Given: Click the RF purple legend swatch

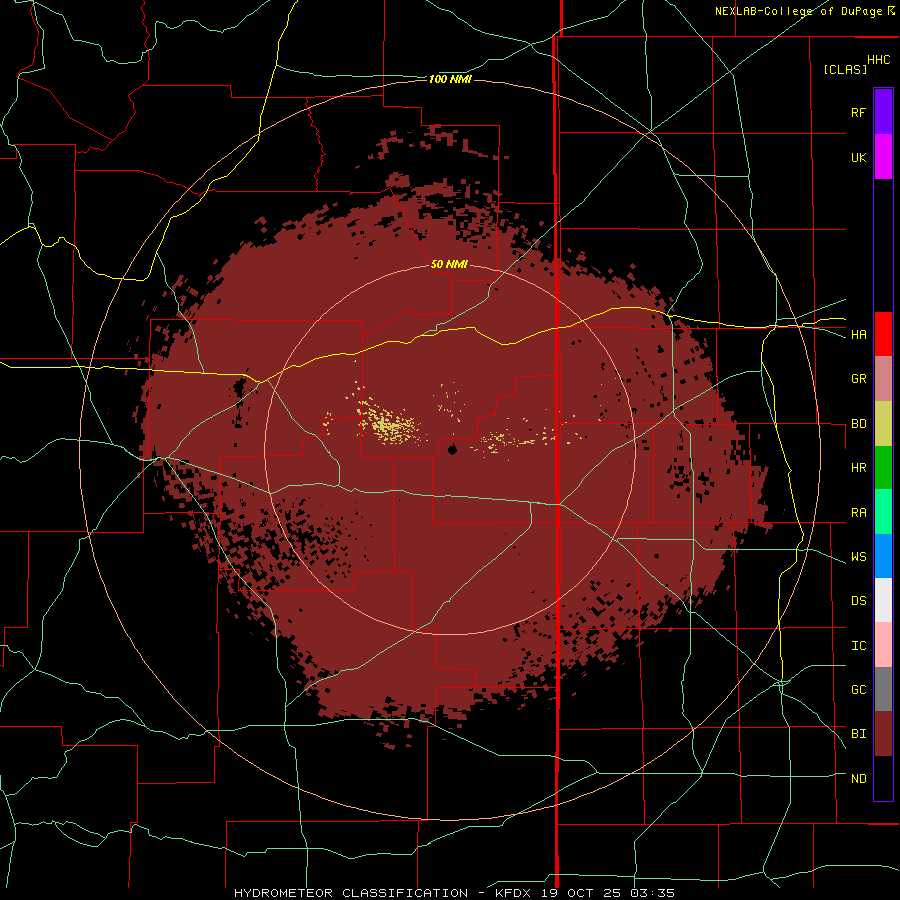Looking at the screenshot, I should pos(883,112).
